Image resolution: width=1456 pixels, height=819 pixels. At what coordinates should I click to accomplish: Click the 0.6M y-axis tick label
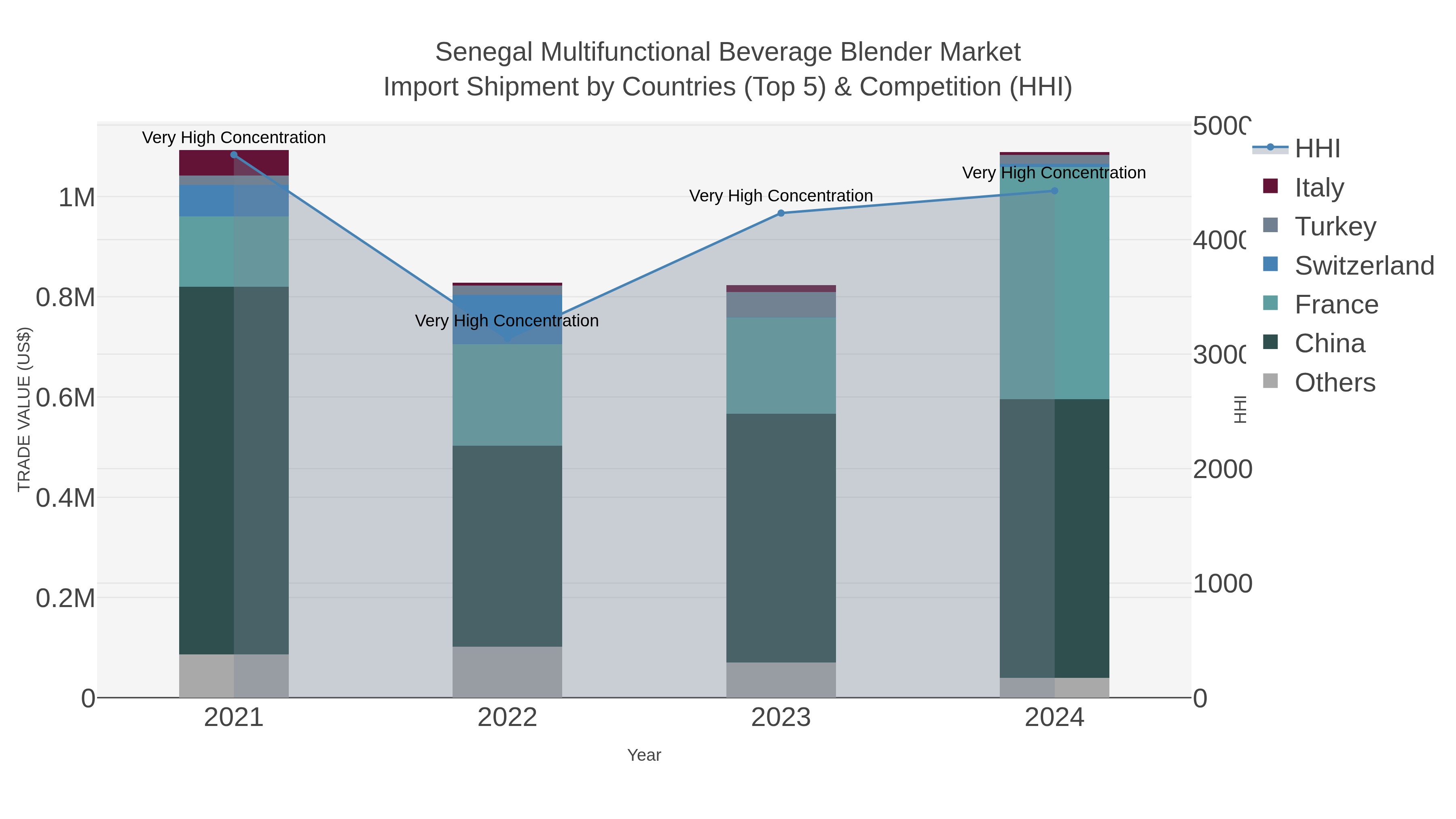(x=66, y=398)
